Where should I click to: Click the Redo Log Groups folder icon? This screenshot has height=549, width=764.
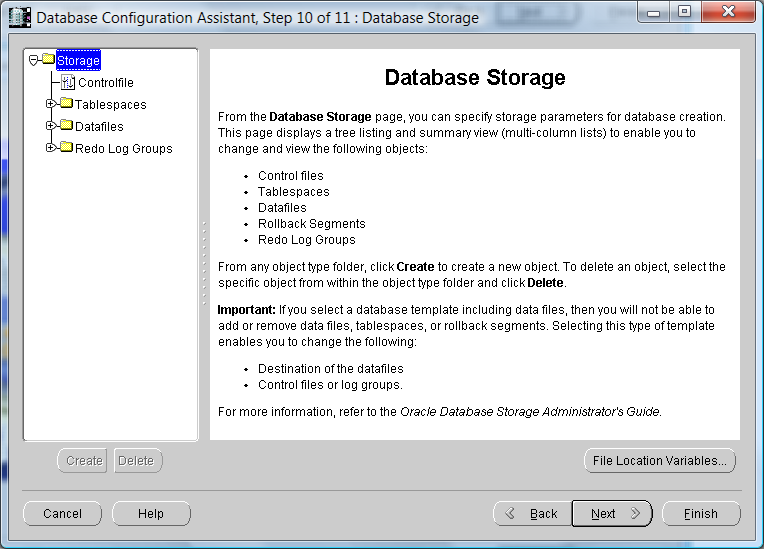(x=67, y=147)
